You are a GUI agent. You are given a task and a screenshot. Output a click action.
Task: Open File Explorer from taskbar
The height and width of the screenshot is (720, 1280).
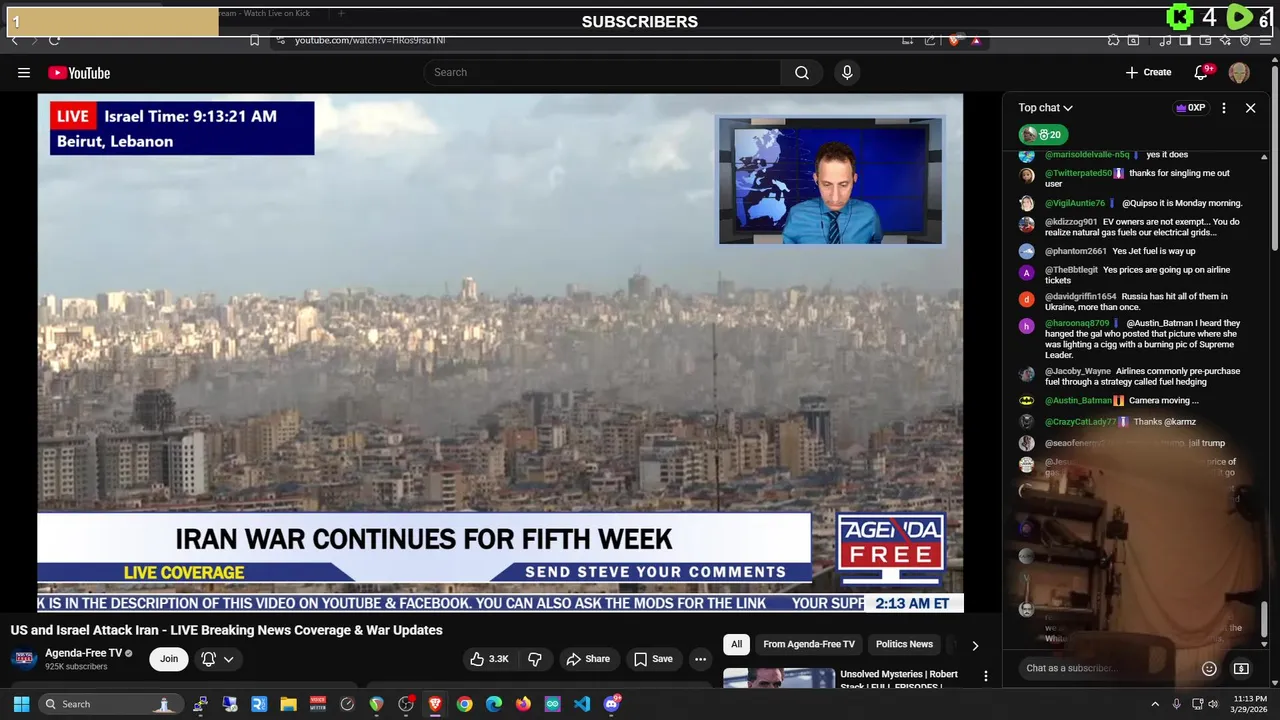tap(288, 704)
